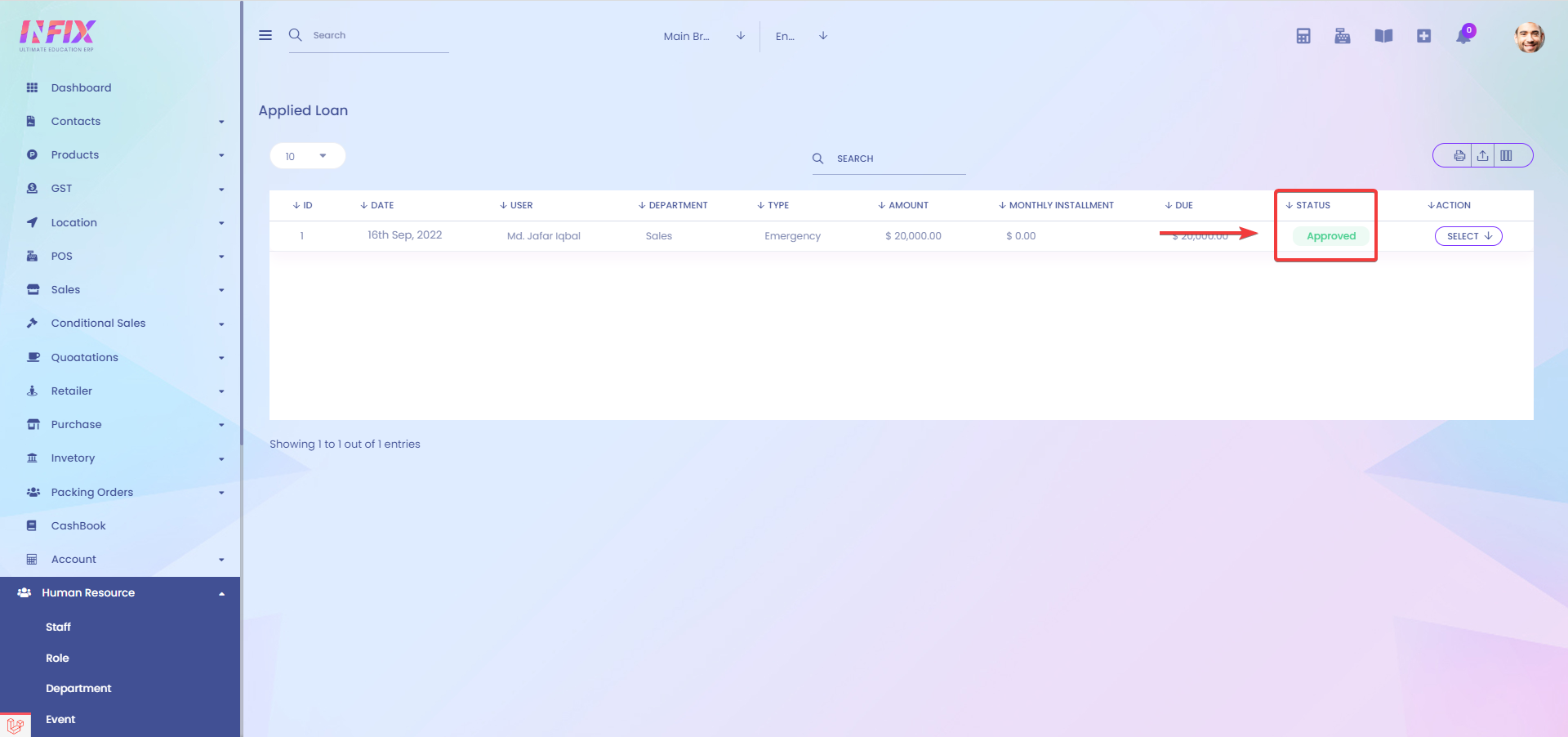Click the sidebar vertical scrollbar
Viewport: 1568px width, 737px height.
pos(241,222)
